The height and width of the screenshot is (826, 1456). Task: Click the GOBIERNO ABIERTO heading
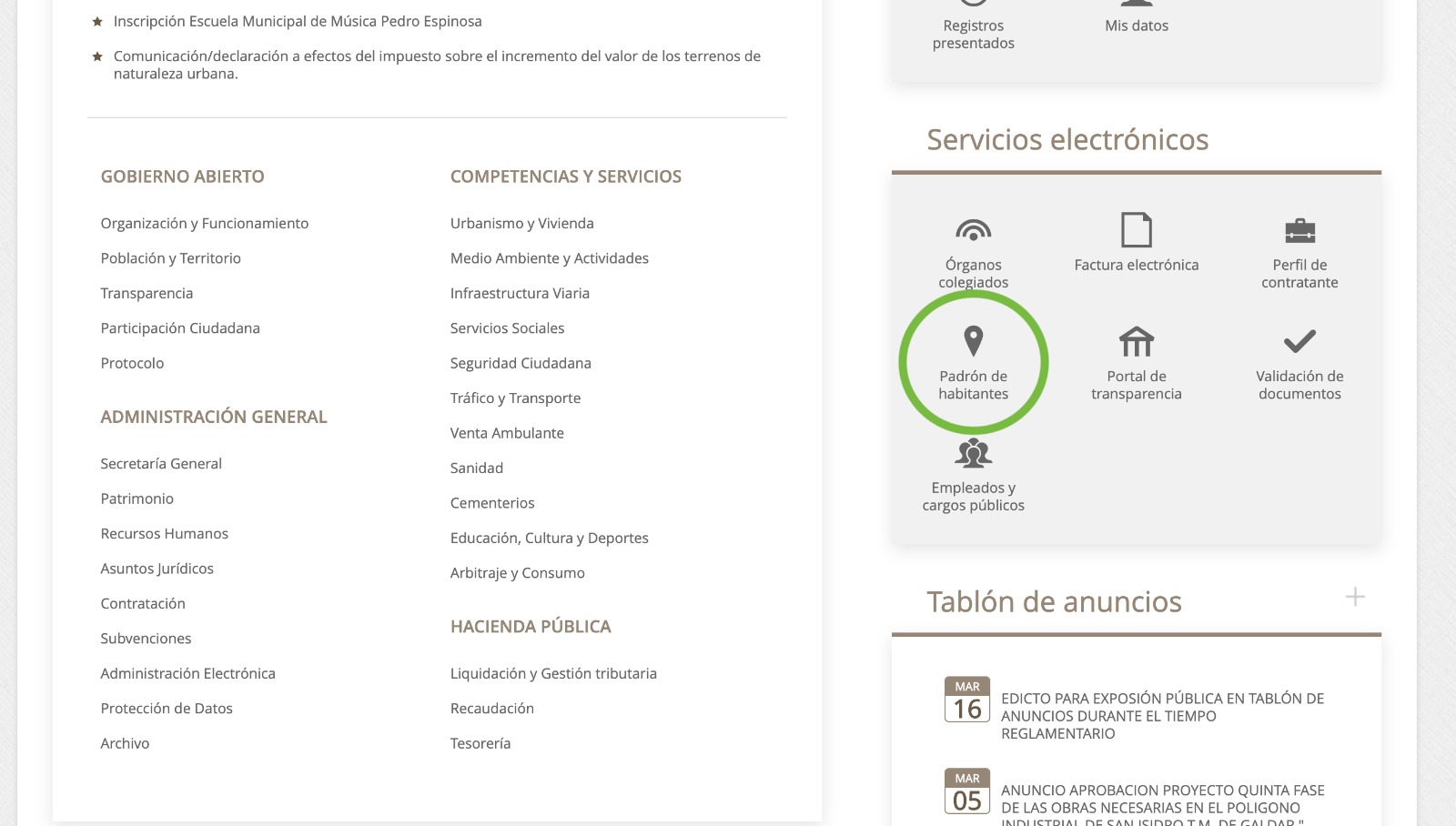point(182,176)
